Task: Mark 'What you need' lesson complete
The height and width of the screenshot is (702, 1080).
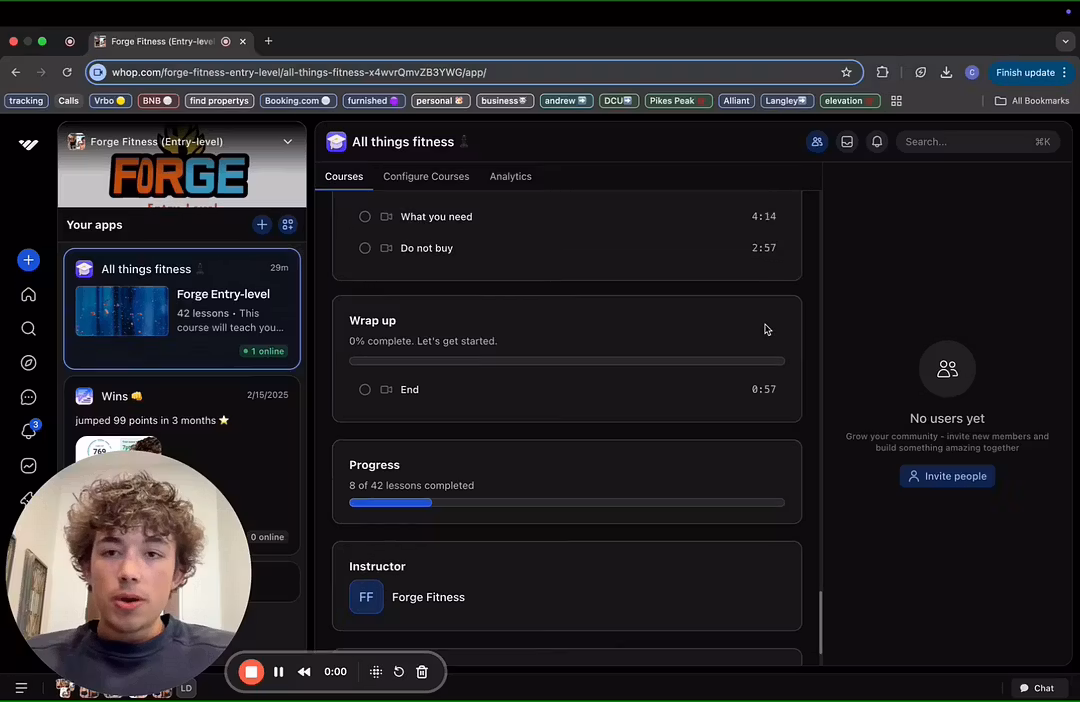Action: 365,217
